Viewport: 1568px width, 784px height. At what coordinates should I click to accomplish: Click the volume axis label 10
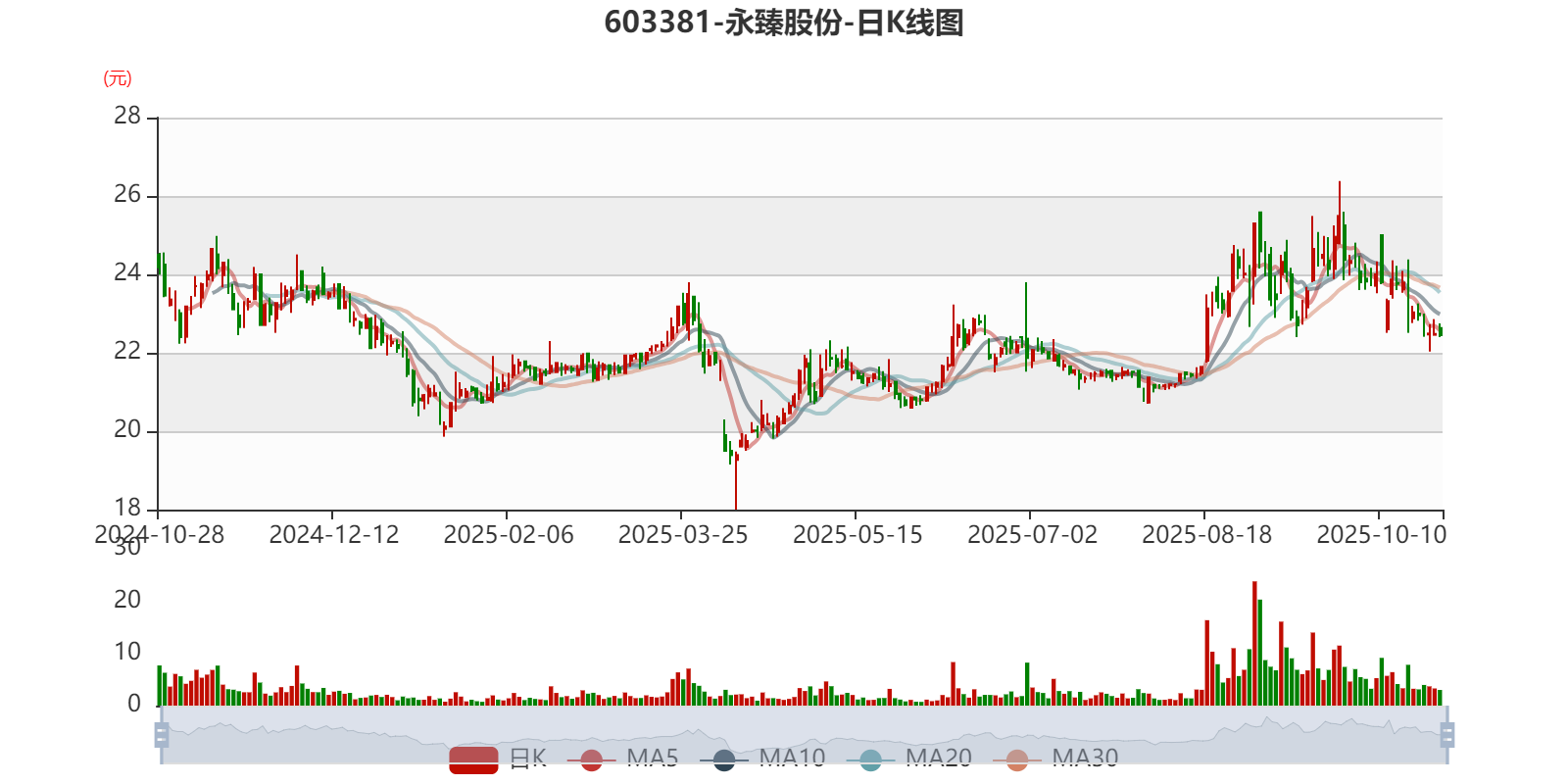coord(127,652)
